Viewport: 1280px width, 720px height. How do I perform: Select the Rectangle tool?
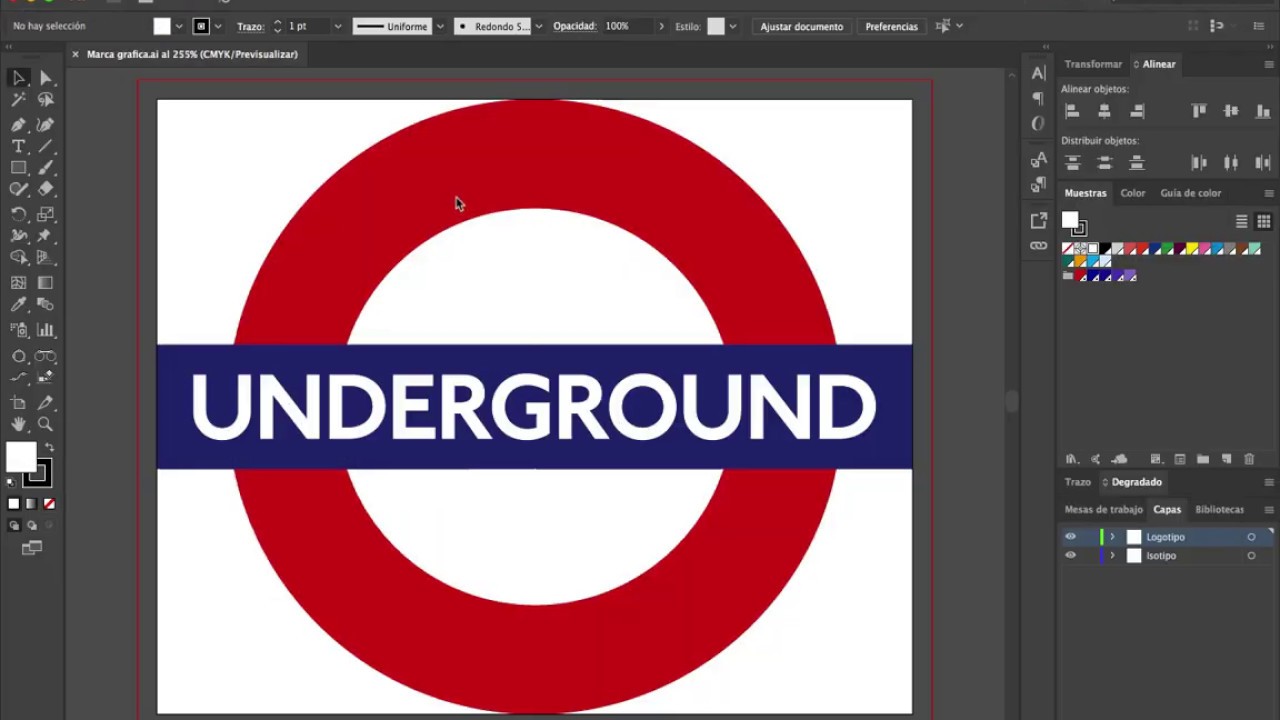tap(19, 168)
